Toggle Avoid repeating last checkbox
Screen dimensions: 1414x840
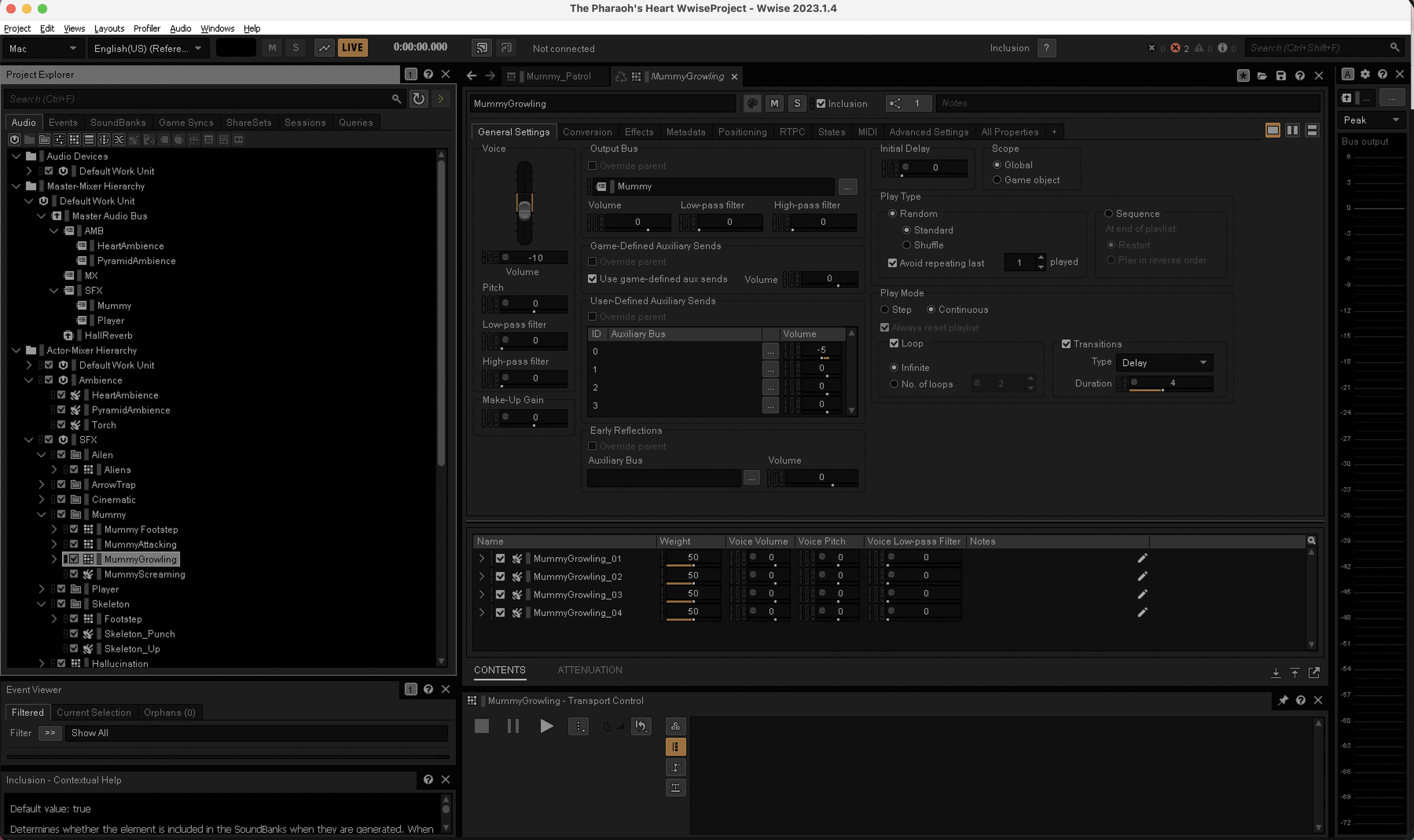(x=893, y=263)
